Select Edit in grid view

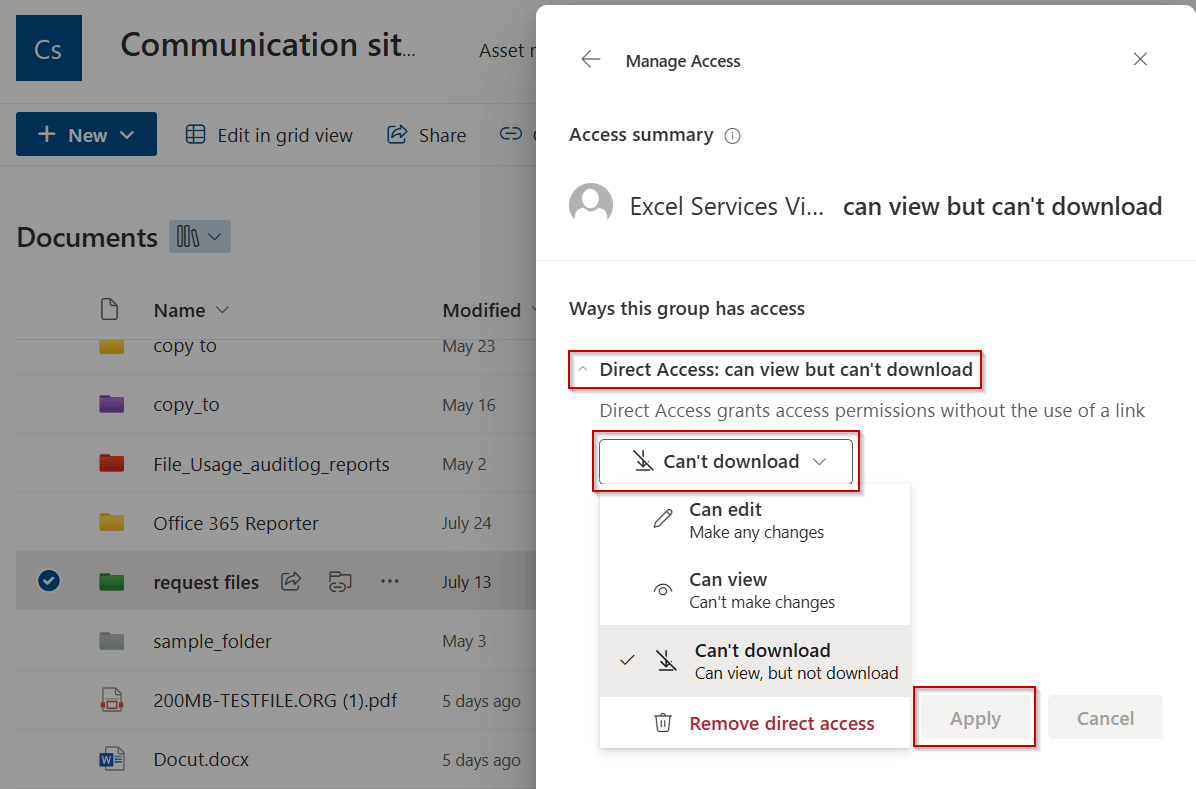click(269, 134)
